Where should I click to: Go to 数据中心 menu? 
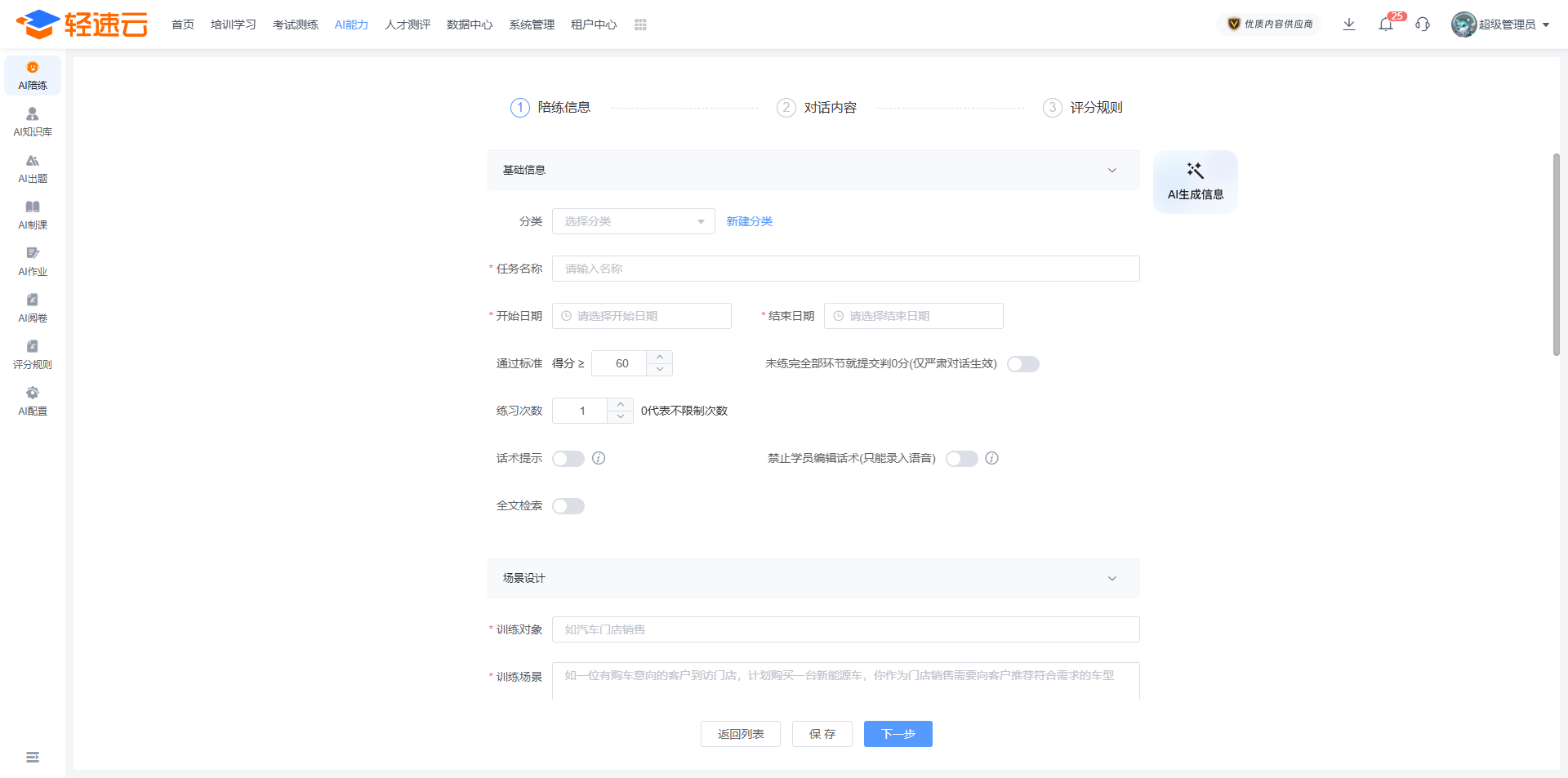pyautogui.click(x=470, y=24)
